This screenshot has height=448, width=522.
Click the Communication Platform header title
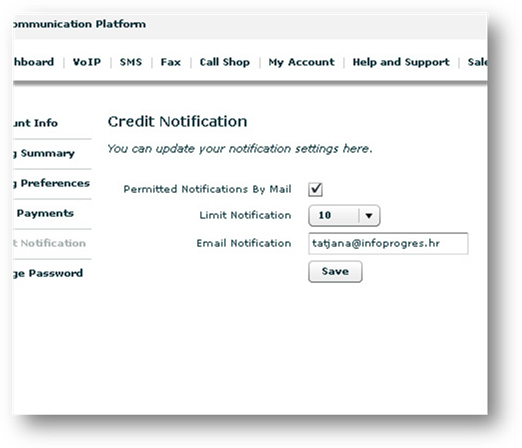tap(79, 24)
